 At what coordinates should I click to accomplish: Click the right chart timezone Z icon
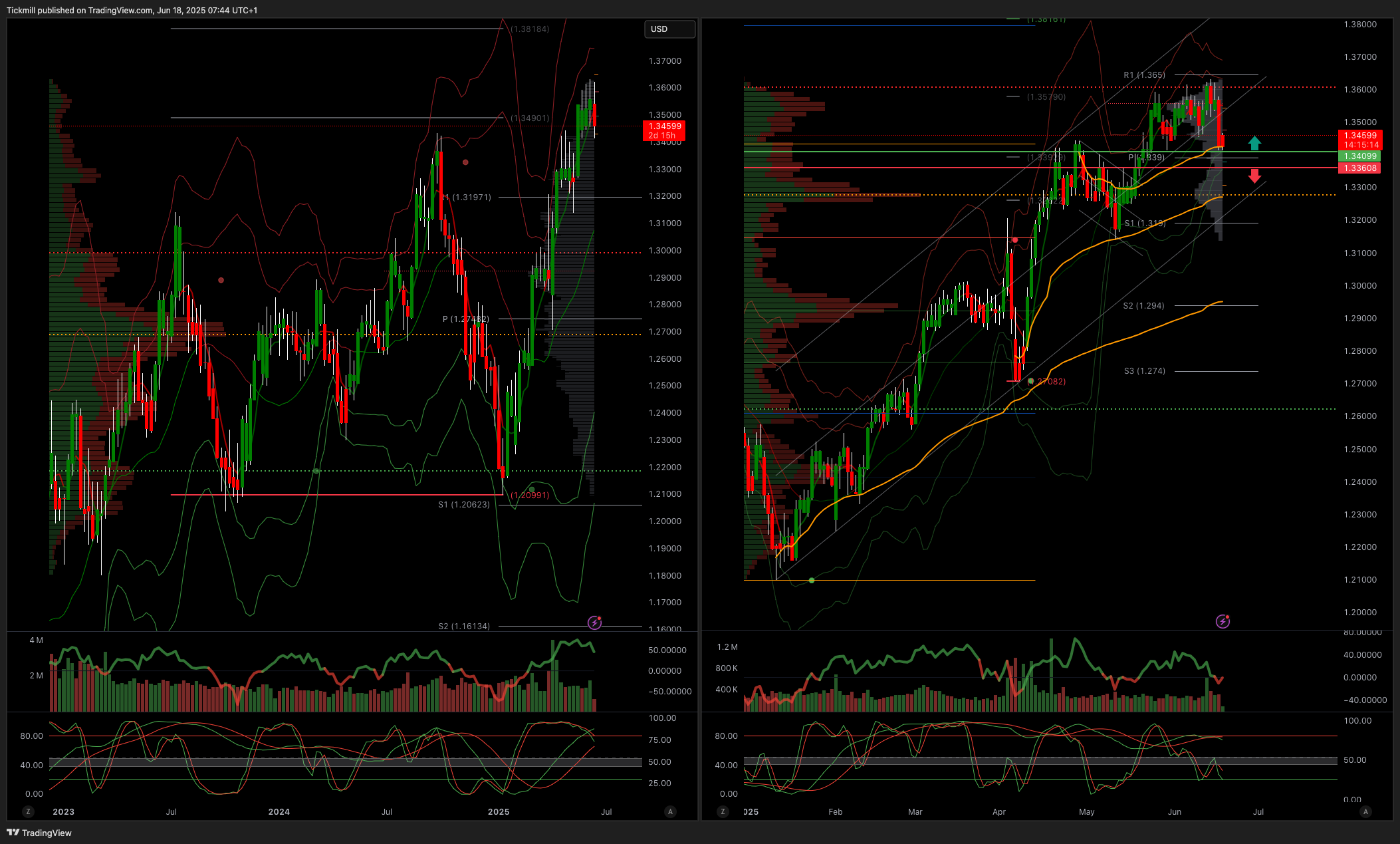723,811
